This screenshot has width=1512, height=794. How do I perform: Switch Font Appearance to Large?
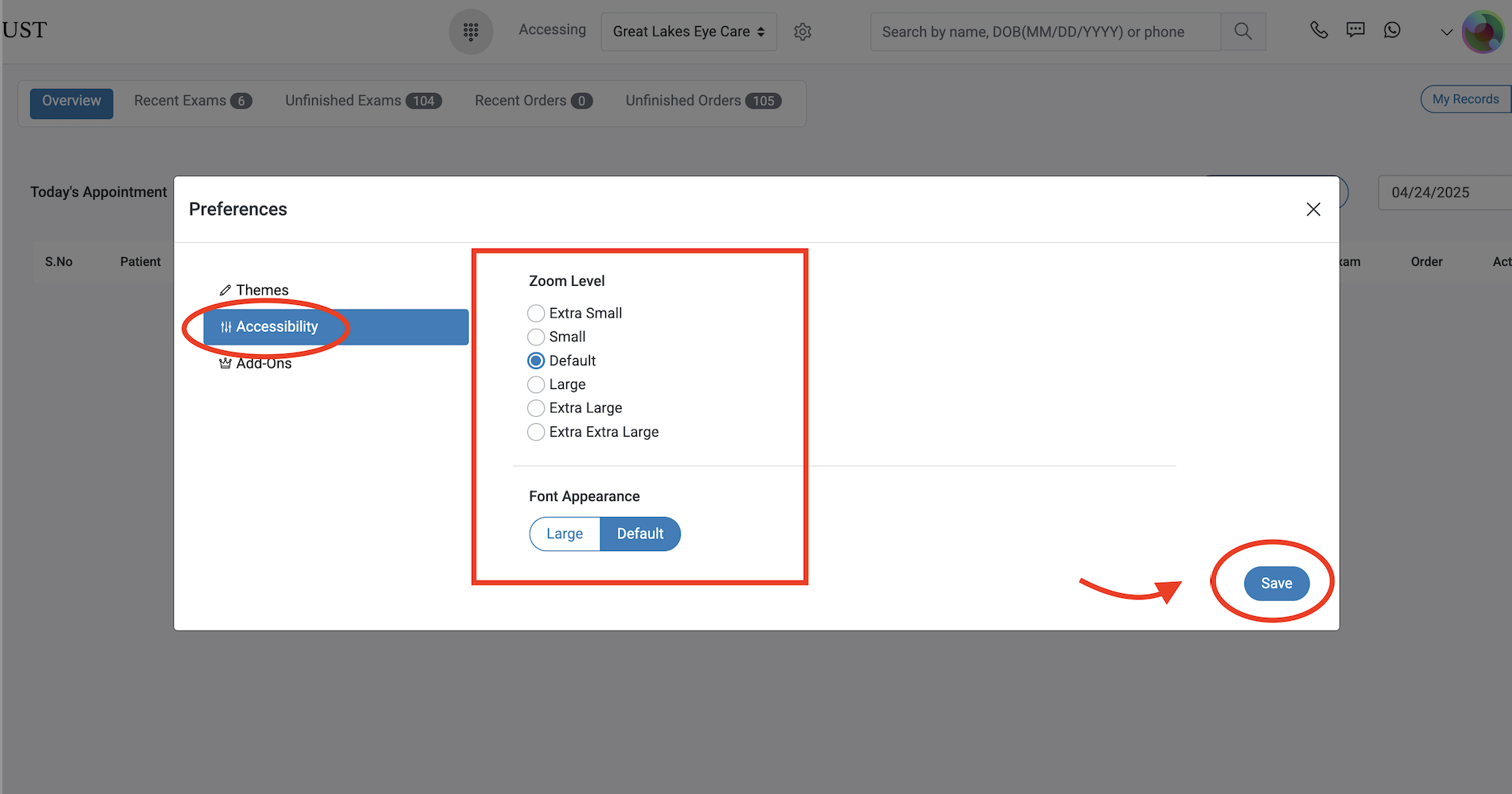pyautogui.click(x=564, y=534)
